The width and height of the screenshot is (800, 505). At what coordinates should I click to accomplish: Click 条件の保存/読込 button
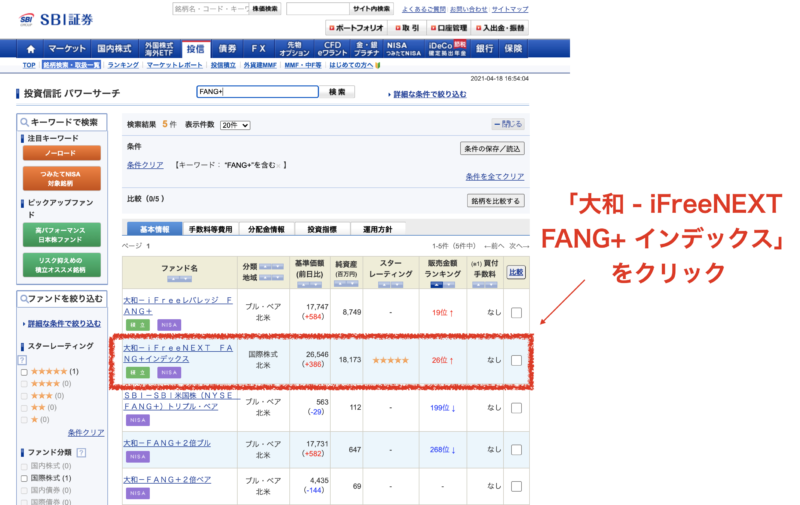(x=492, y=148)
